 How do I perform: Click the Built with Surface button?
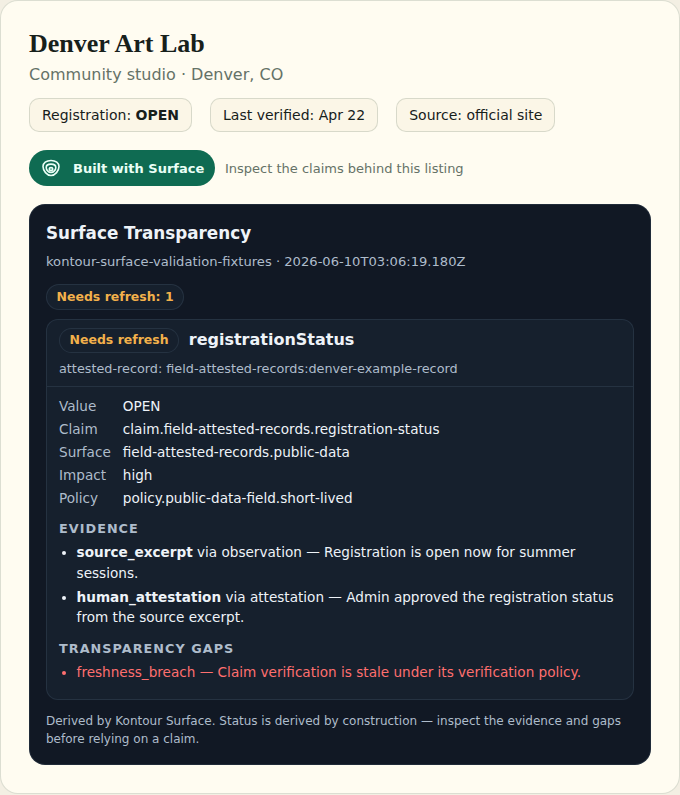(x=122, y=168)
